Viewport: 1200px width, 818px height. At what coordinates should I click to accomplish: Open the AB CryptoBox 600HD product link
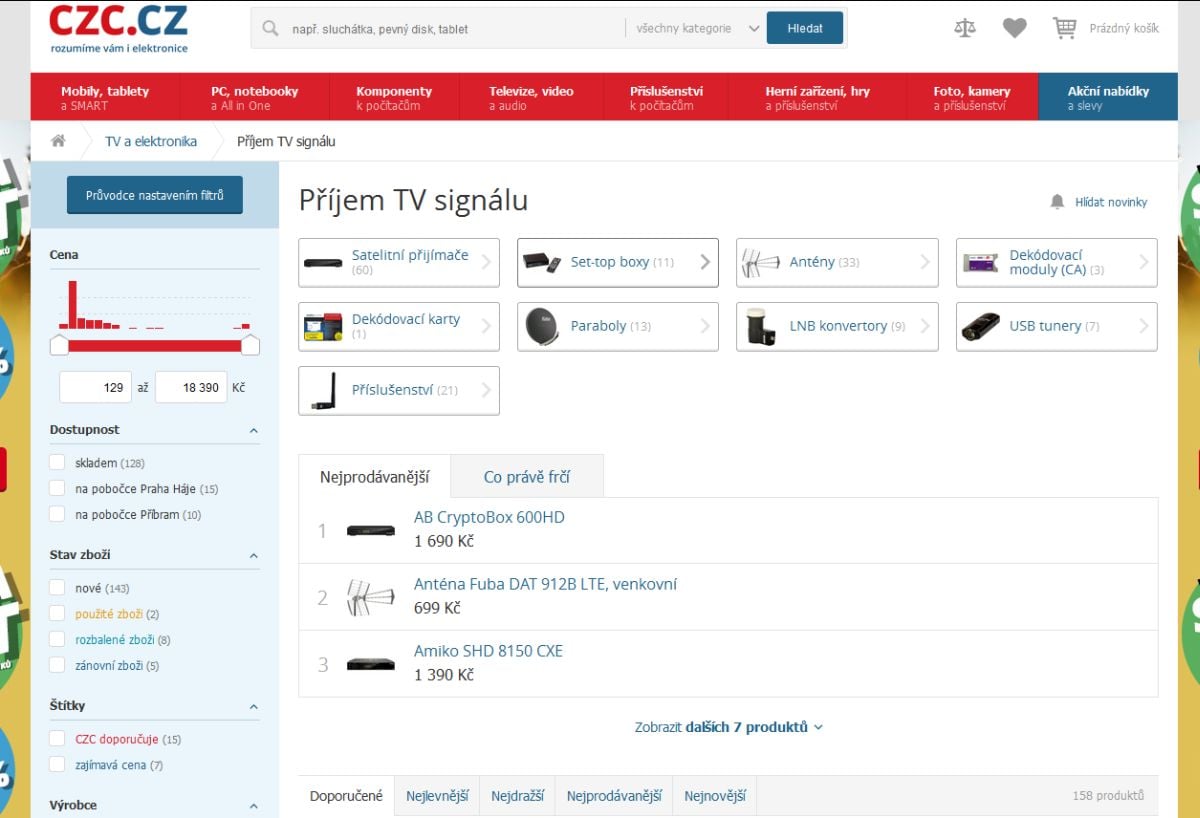click(489, 518)
